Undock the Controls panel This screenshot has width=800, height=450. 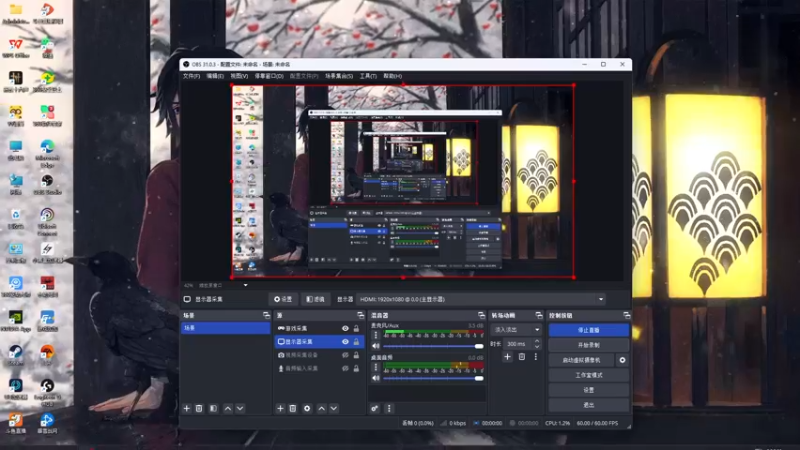pos(627,315)
